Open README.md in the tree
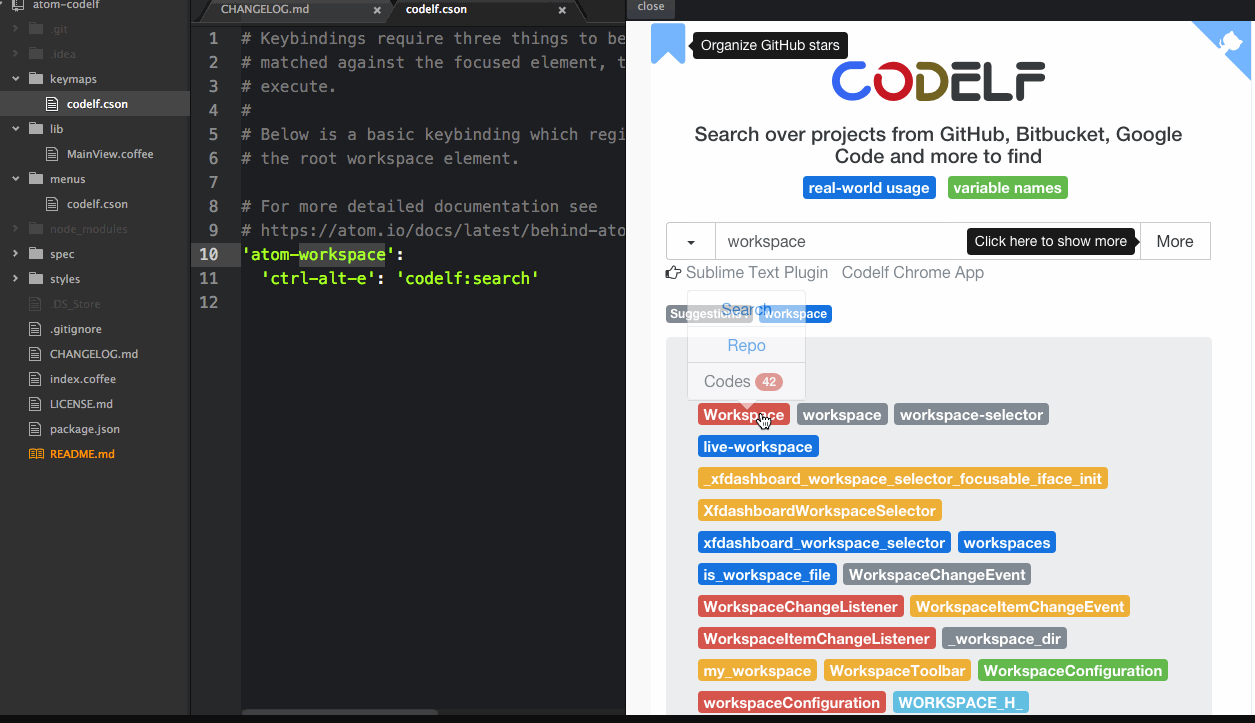 tap(82, 454)
